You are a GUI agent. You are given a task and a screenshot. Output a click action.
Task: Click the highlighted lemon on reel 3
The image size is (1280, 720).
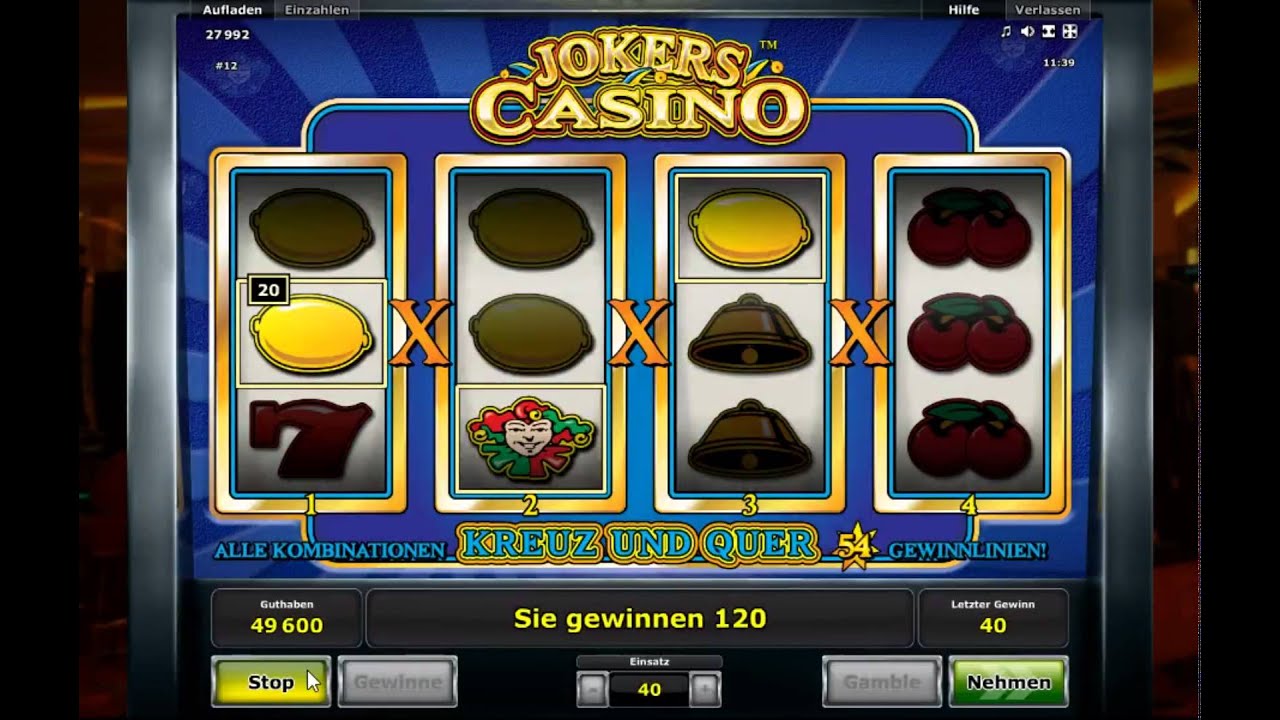point(750,227)
